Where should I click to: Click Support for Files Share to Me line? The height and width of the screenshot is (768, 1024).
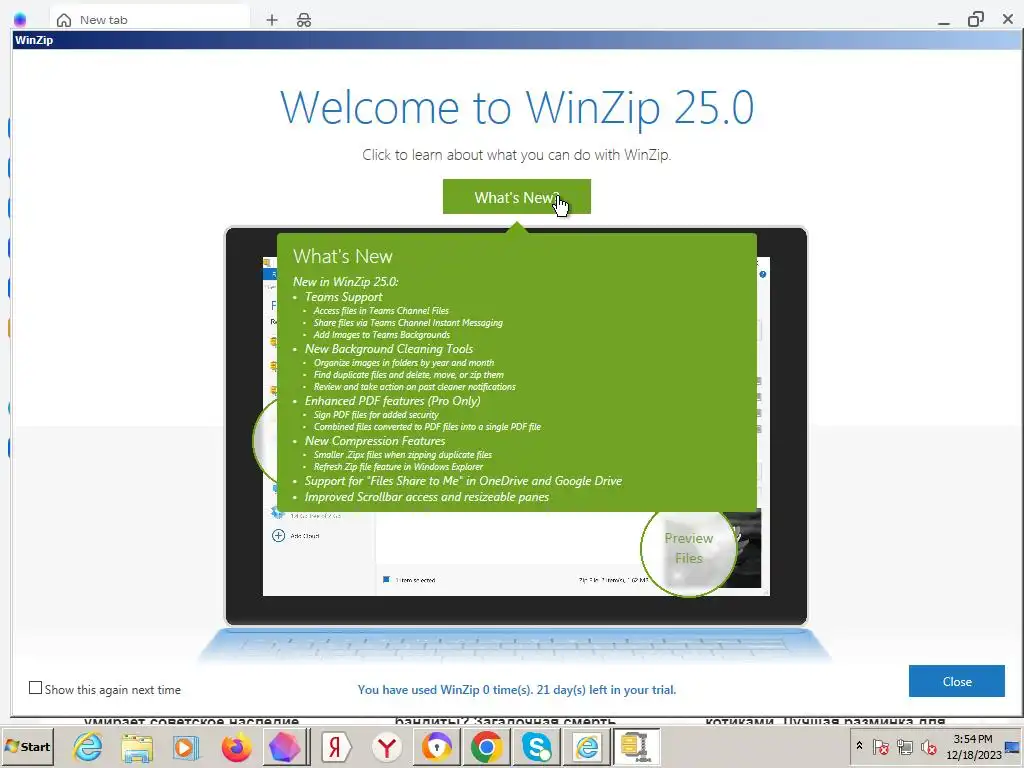[463, 481]
